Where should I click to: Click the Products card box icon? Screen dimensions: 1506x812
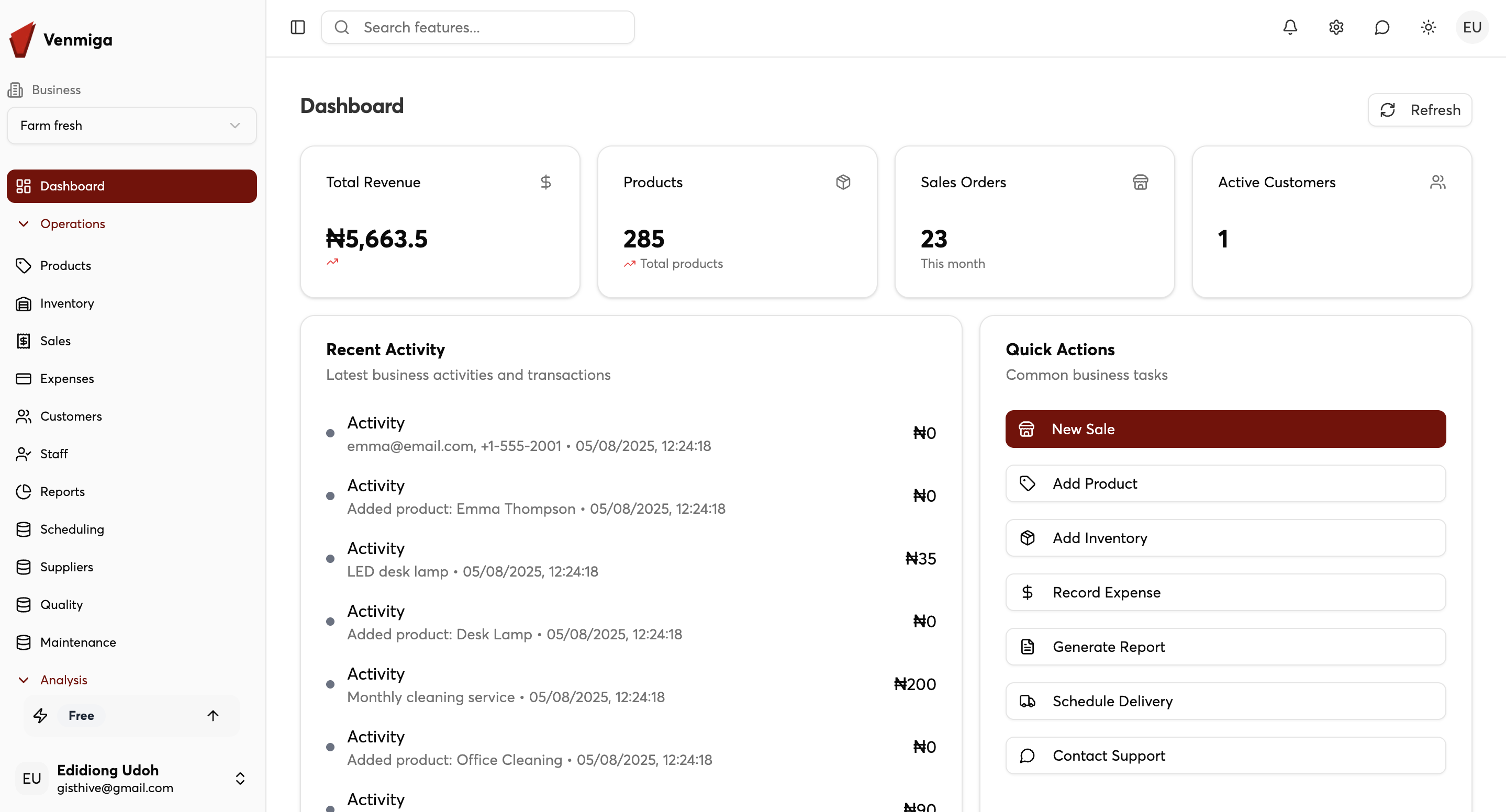[842, 182]
